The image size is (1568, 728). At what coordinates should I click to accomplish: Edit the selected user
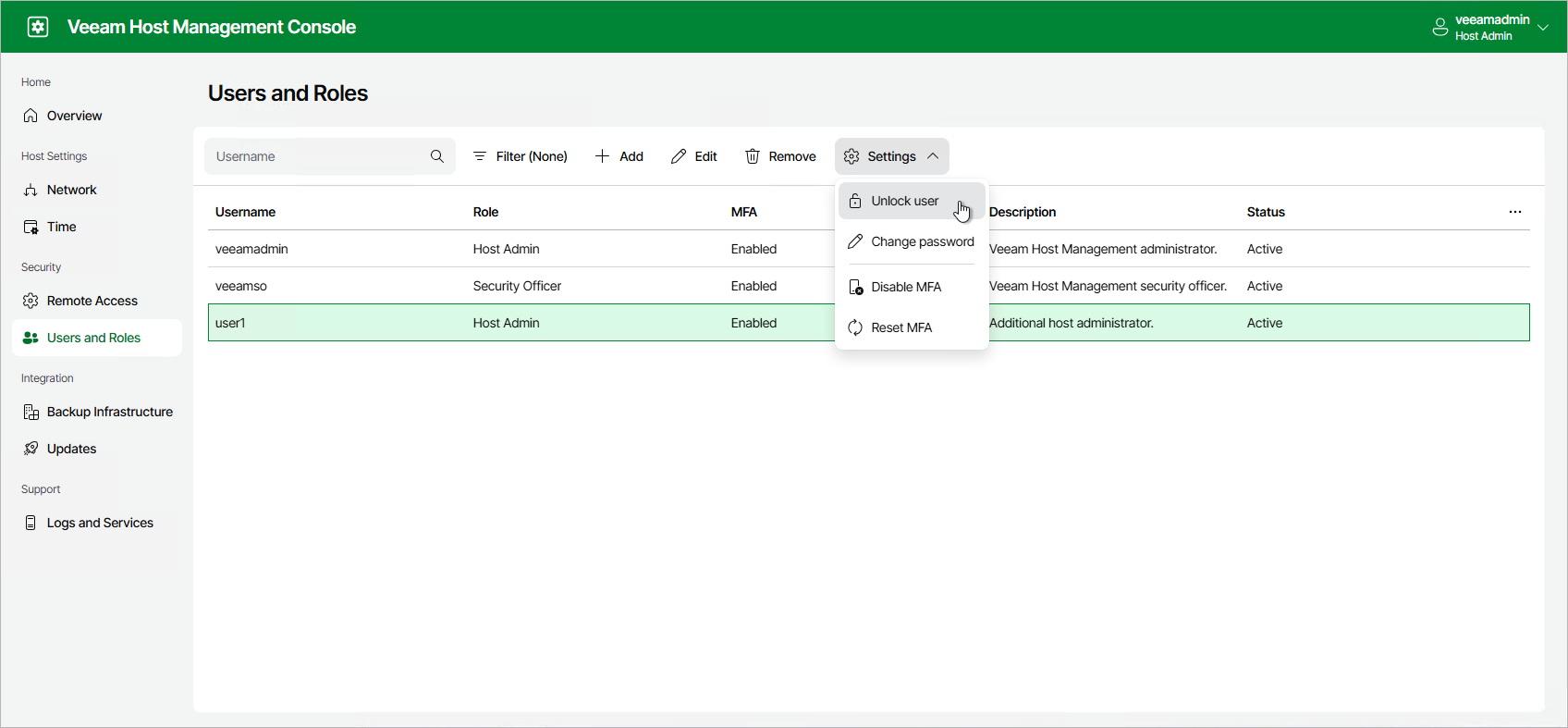tap(693, 156)
